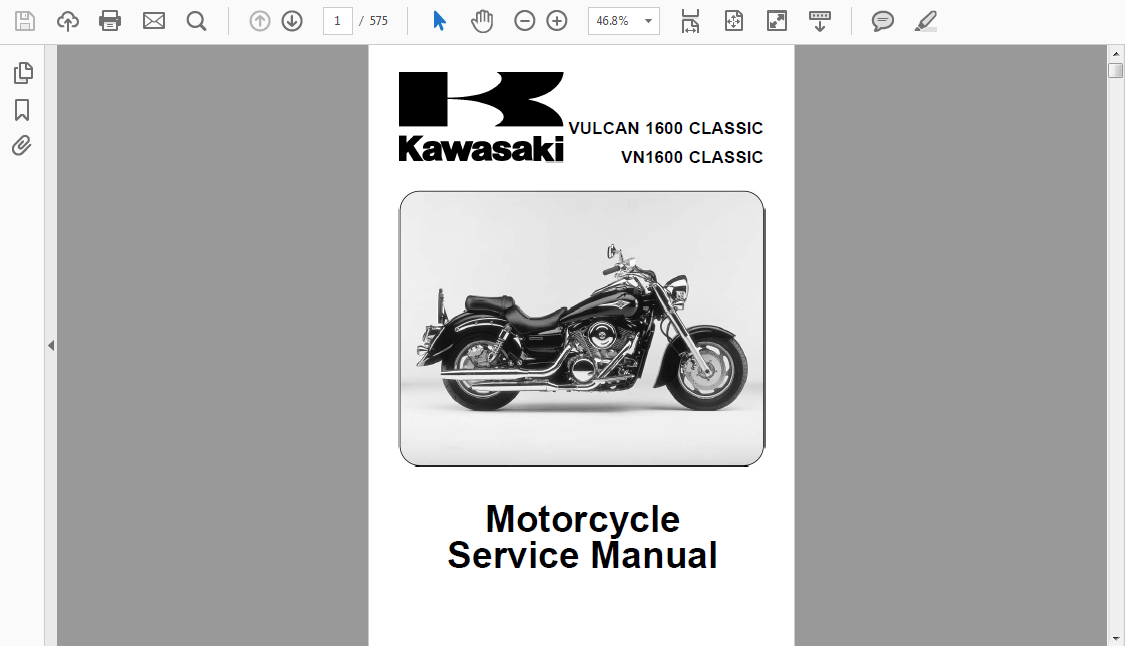Edit the page number field
The width and height of the screenshot is (1125, 646).
(x=337, y=20)
